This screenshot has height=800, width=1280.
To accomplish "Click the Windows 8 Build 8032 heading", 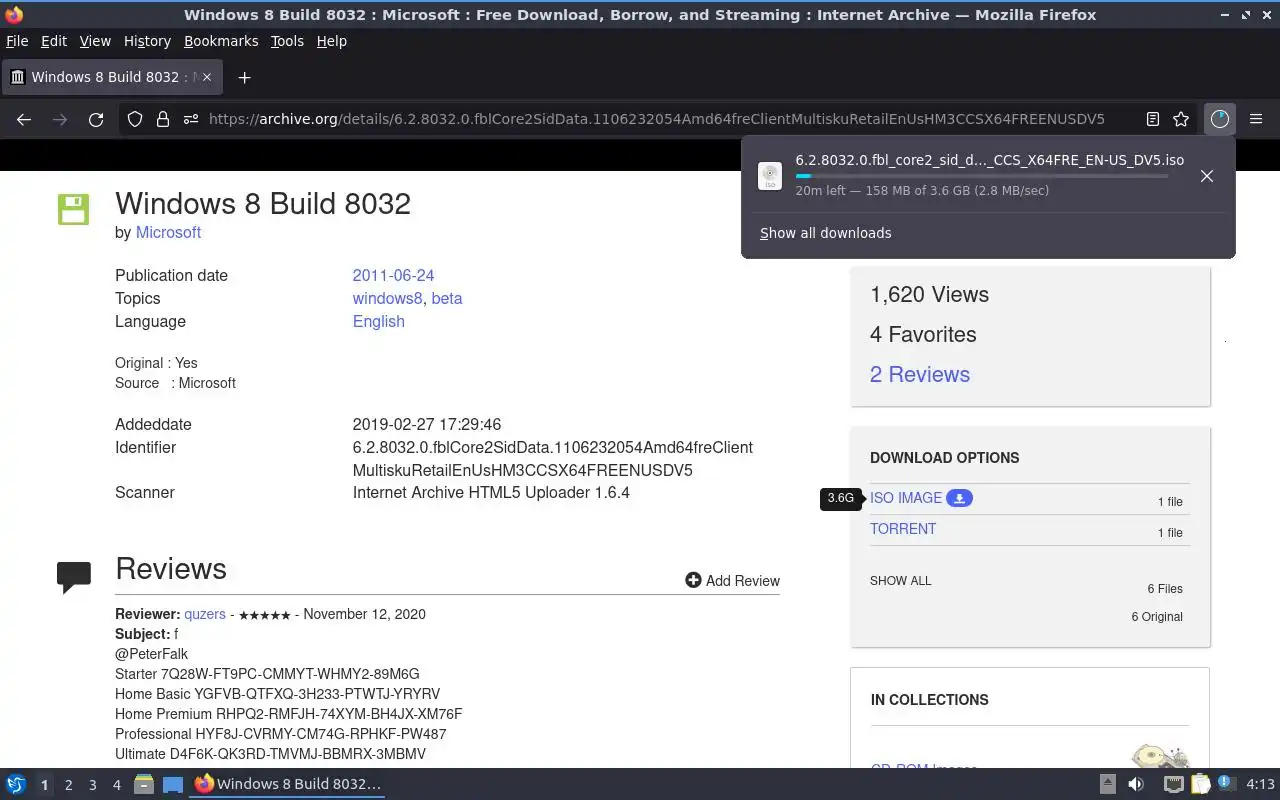I will (x=263, y=203).
